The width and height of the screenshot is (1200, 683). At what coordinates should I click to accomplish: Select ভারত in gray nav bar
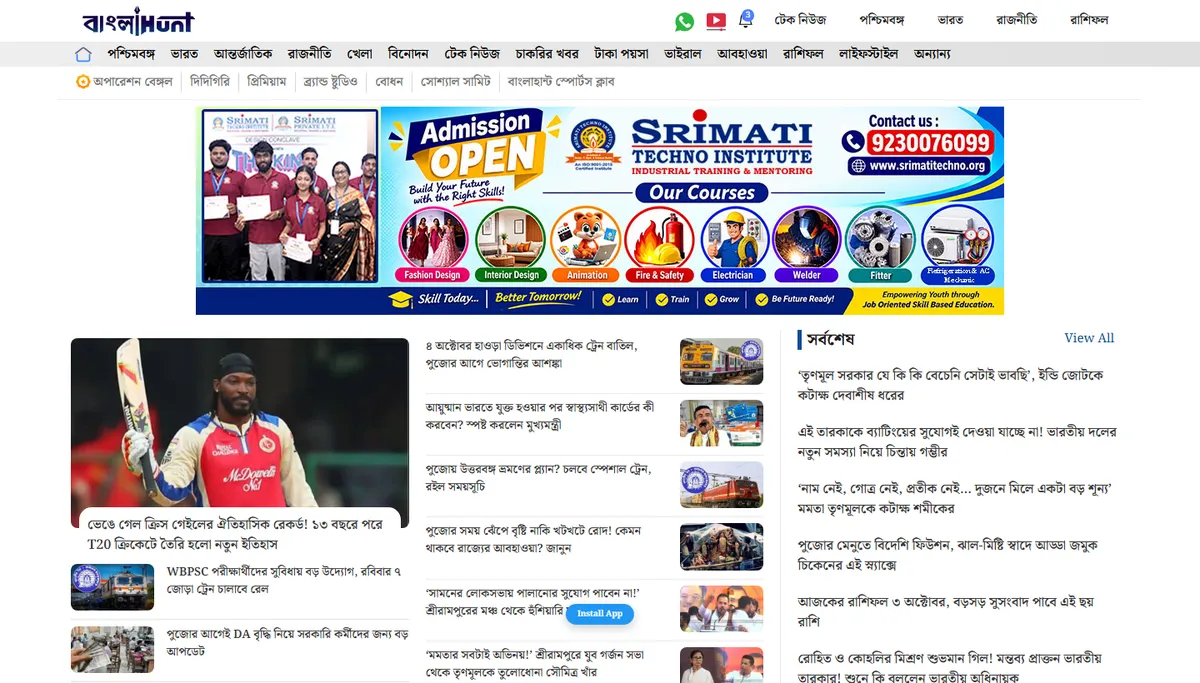(x=185, y=54)
